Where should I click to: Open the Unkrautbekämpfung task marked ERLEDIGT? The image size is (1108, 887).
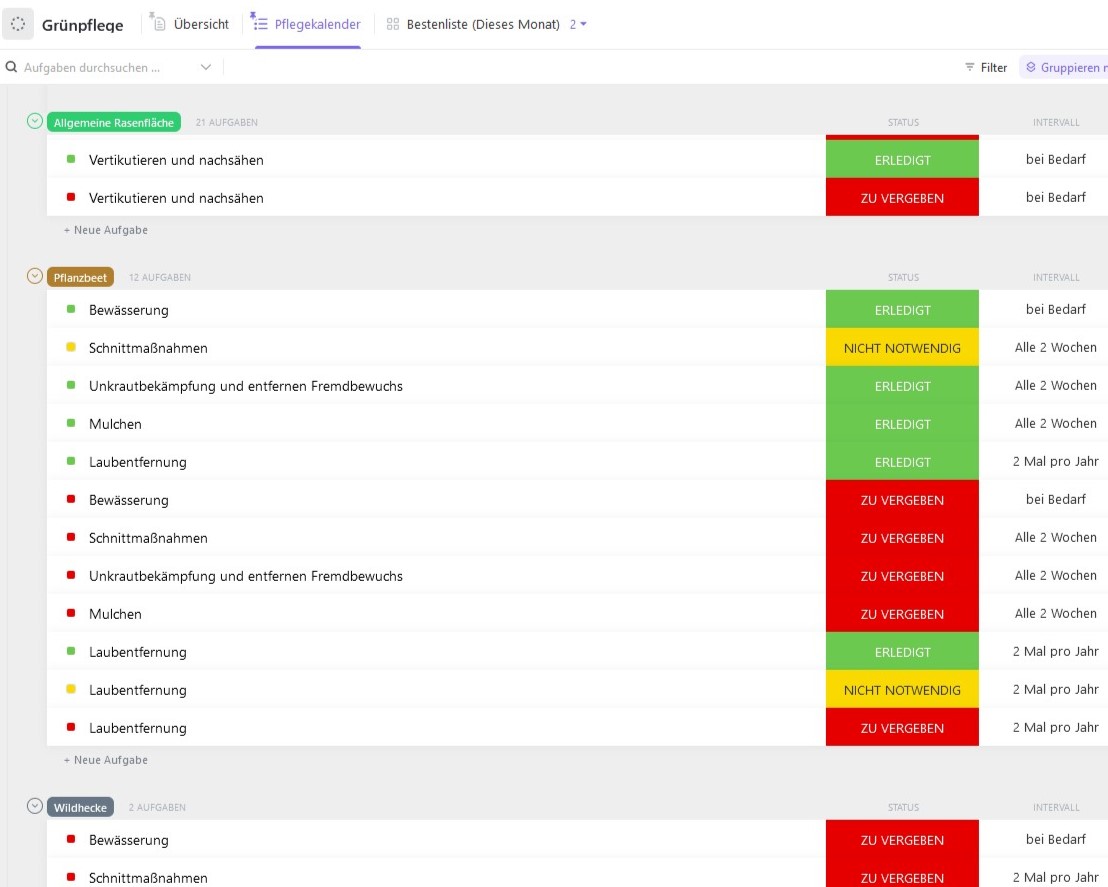pyautogui.click(x=246, y=386)
